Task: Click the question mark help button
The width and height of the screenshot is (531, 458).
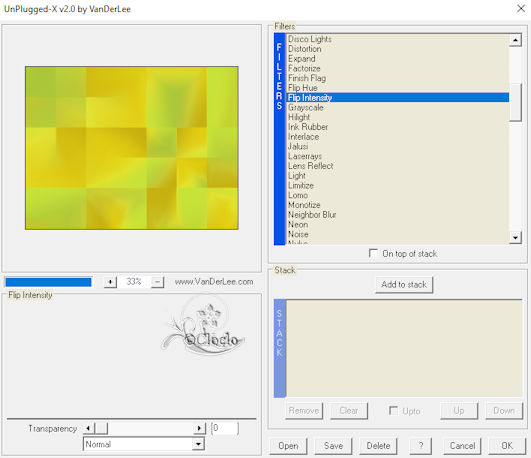Action: [x=421, y=445]
